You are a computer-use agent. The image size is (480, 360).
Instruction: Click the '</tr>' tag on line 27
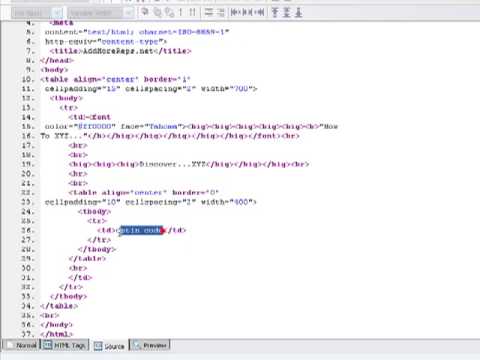pos(99,240)
